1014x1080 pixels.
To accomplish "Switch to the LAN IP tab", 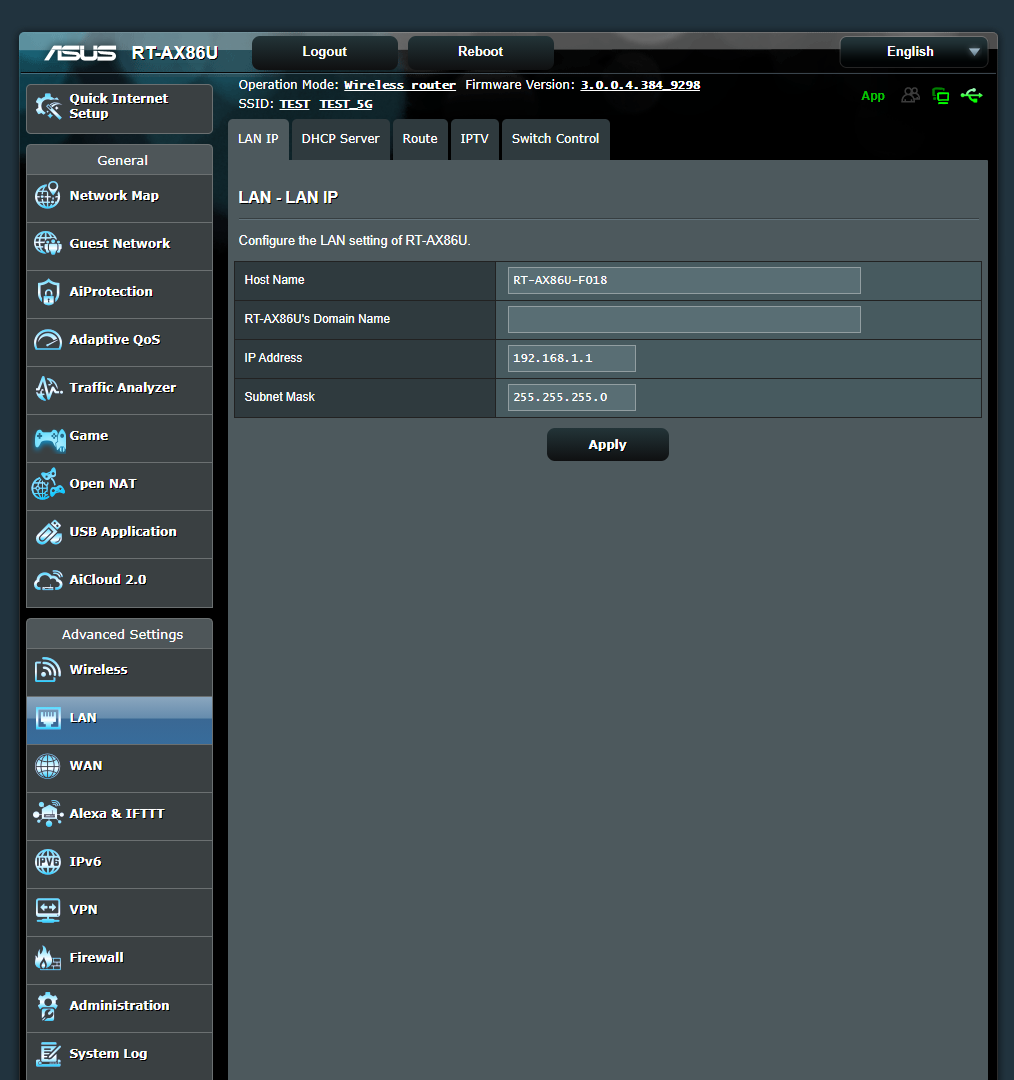I will click(x=258, y=139).
